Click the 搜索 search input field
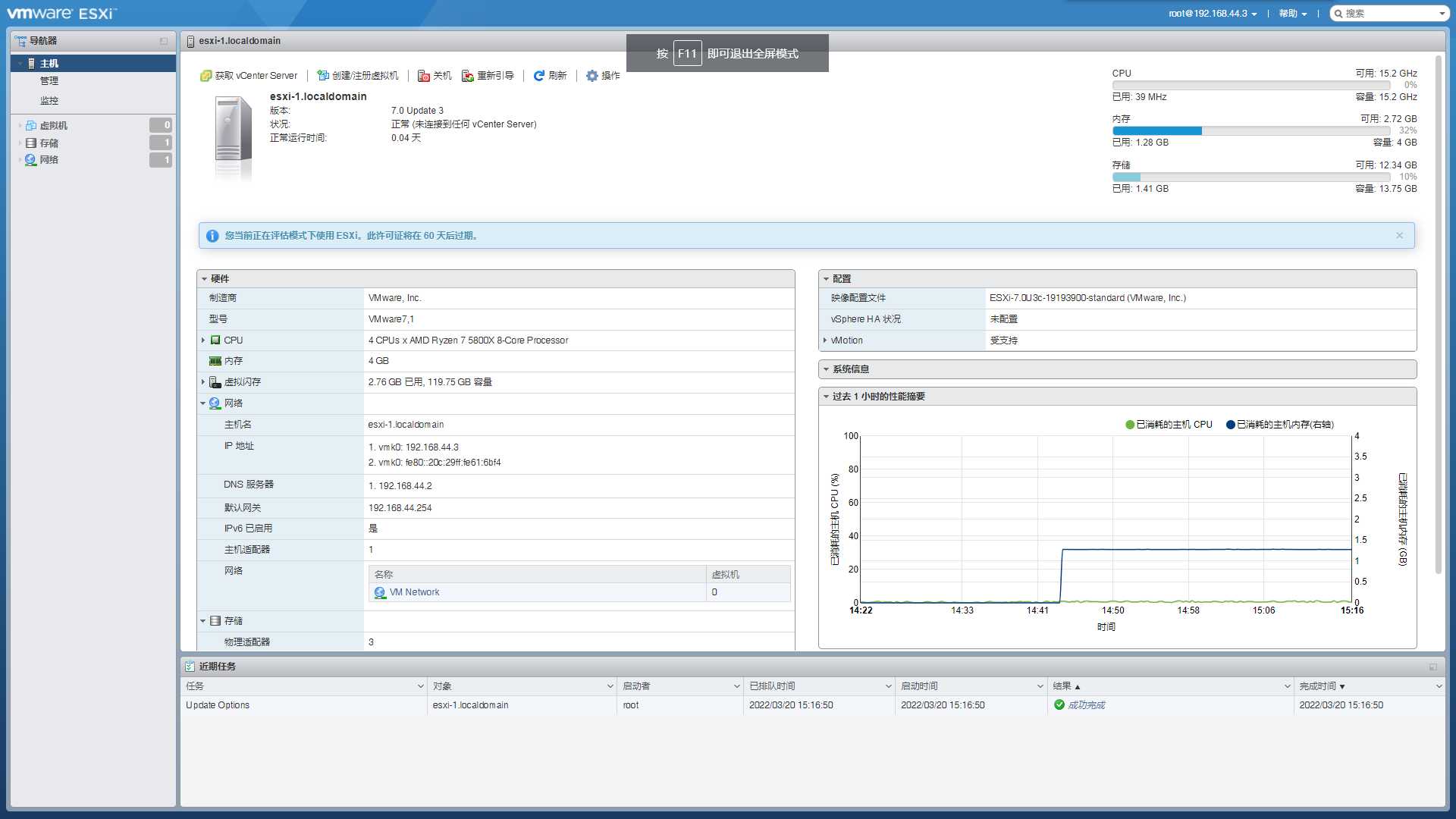 (1389, 14)
